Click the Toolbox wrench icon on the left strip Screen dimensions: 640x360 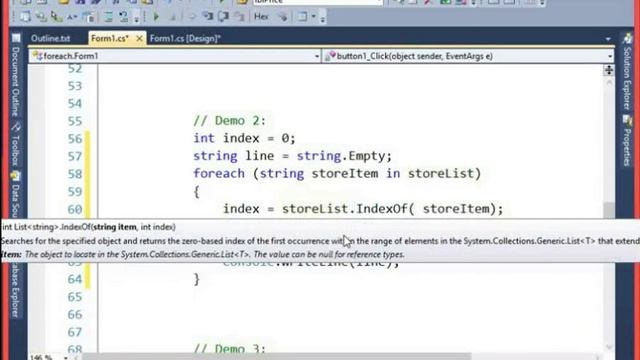point(16,127)
